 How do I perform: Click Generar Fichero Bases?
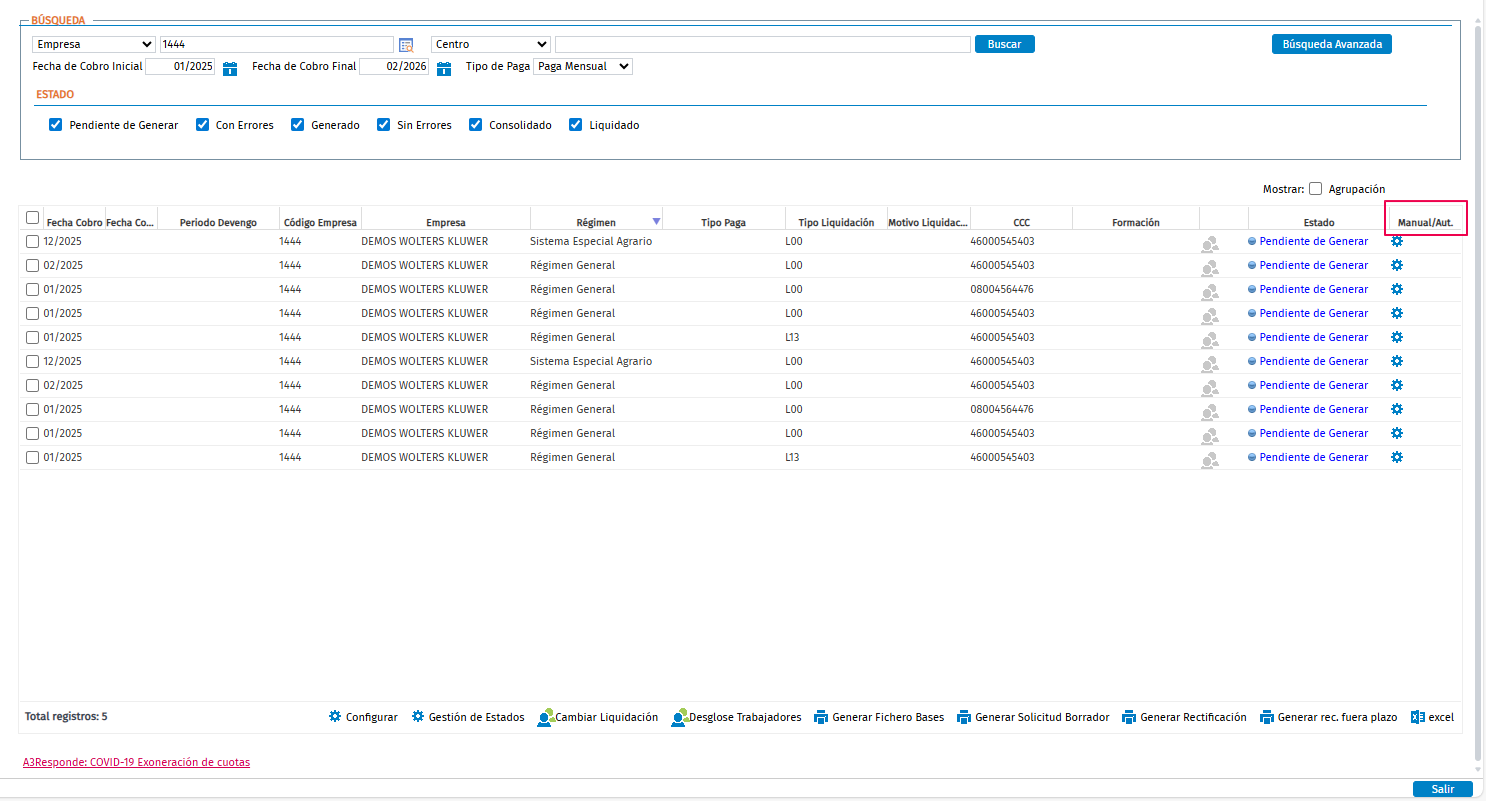pos(879,717)
